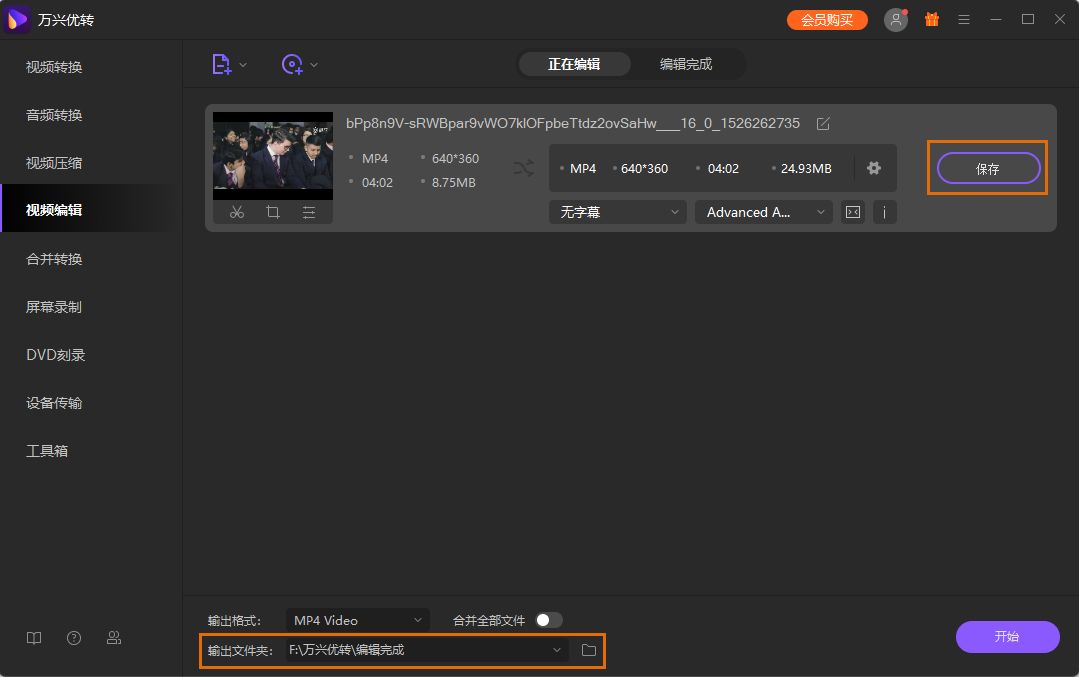Expand the 无字幕 subtitle dropdown
Image resolution: width=1079 pixels, height=677 pixels.
[617, 212]
